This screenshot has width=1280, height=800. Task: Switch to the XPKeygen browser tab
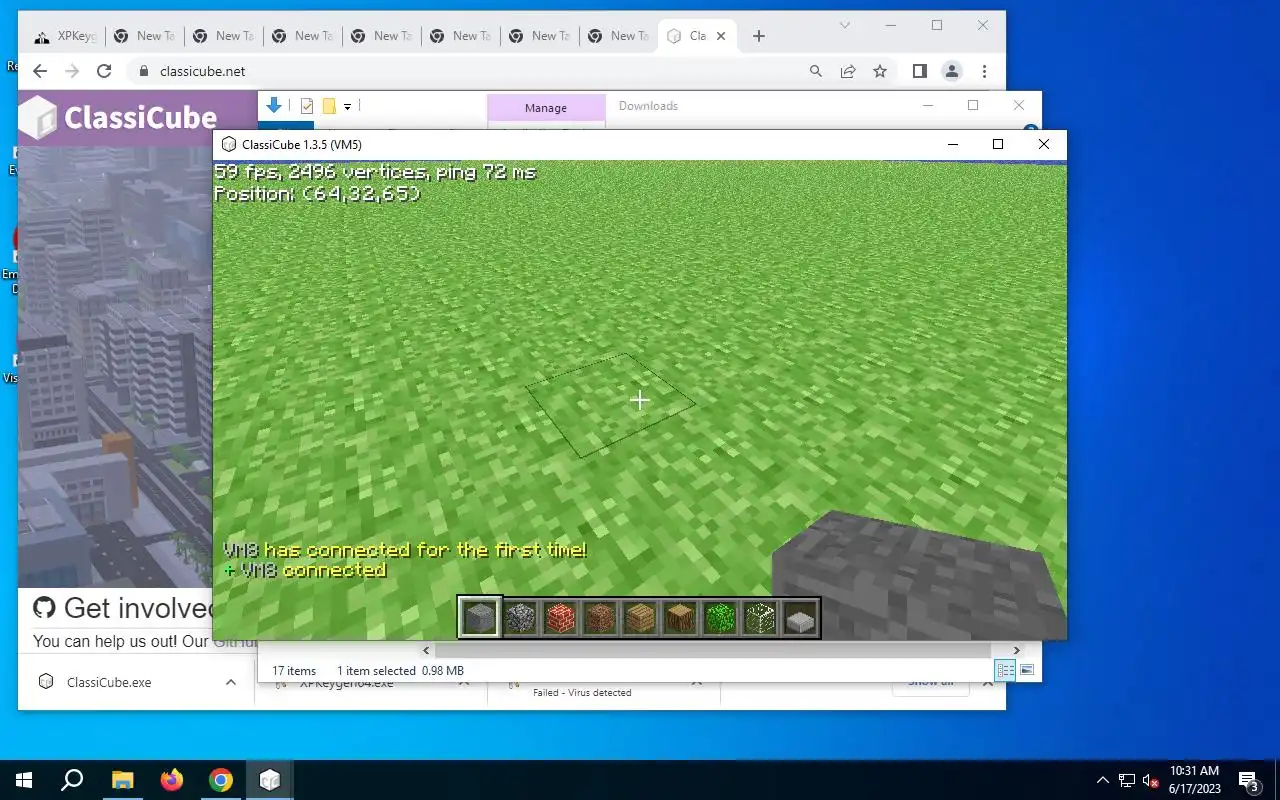tap(65, 36)
